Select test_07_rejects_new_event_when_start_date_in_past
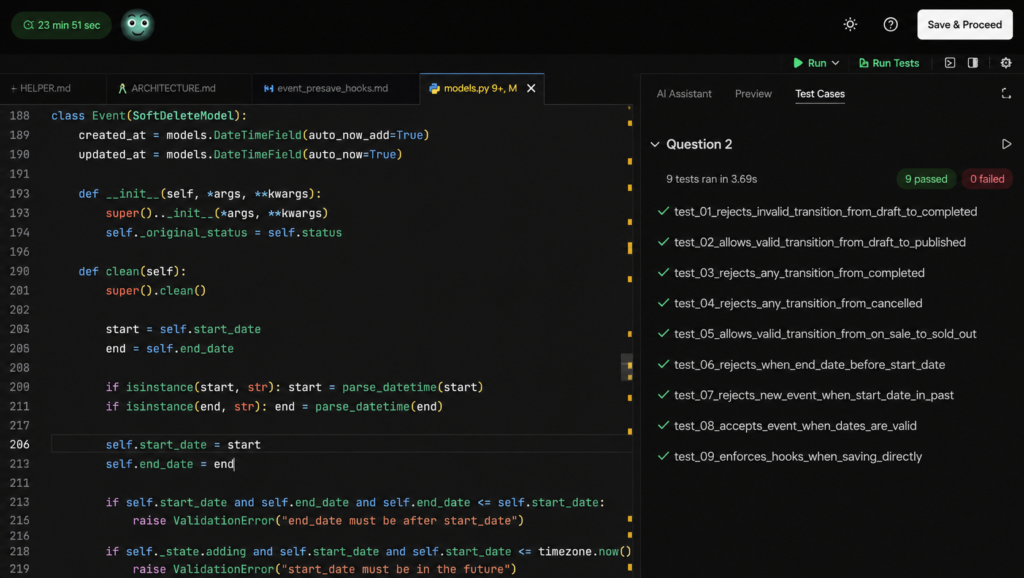 [x=814, y=395]
